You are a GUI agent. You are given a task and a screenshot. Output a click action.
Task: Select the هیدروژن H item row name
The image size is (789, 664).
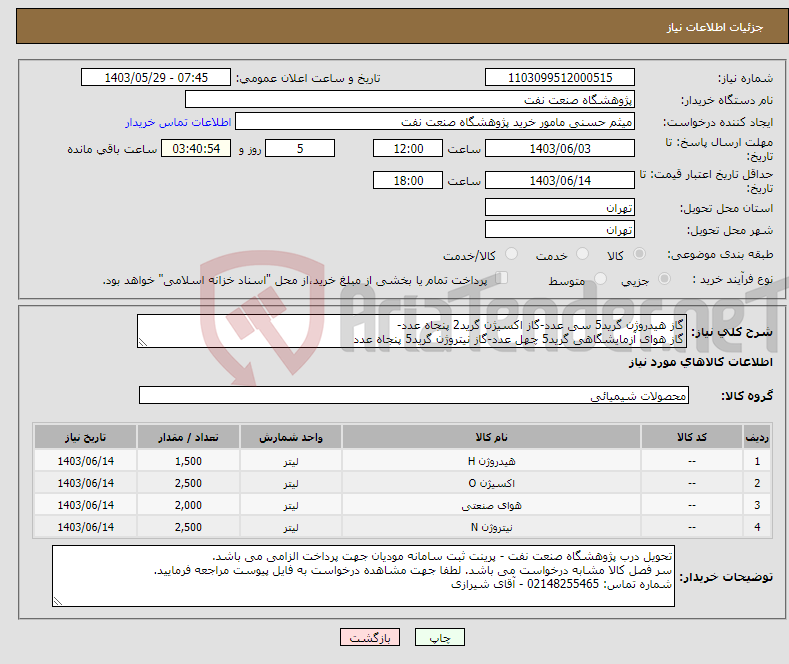491,461
